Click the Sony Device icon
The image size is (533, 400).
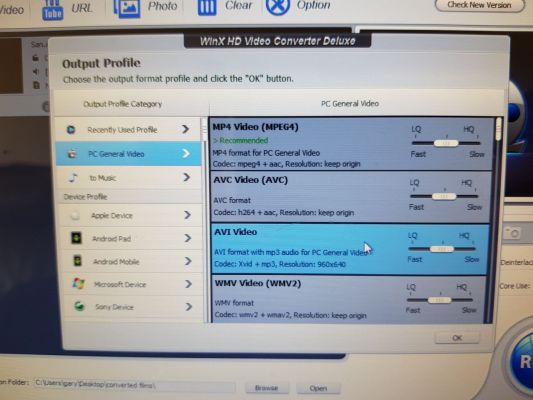(x=80, y=307)
